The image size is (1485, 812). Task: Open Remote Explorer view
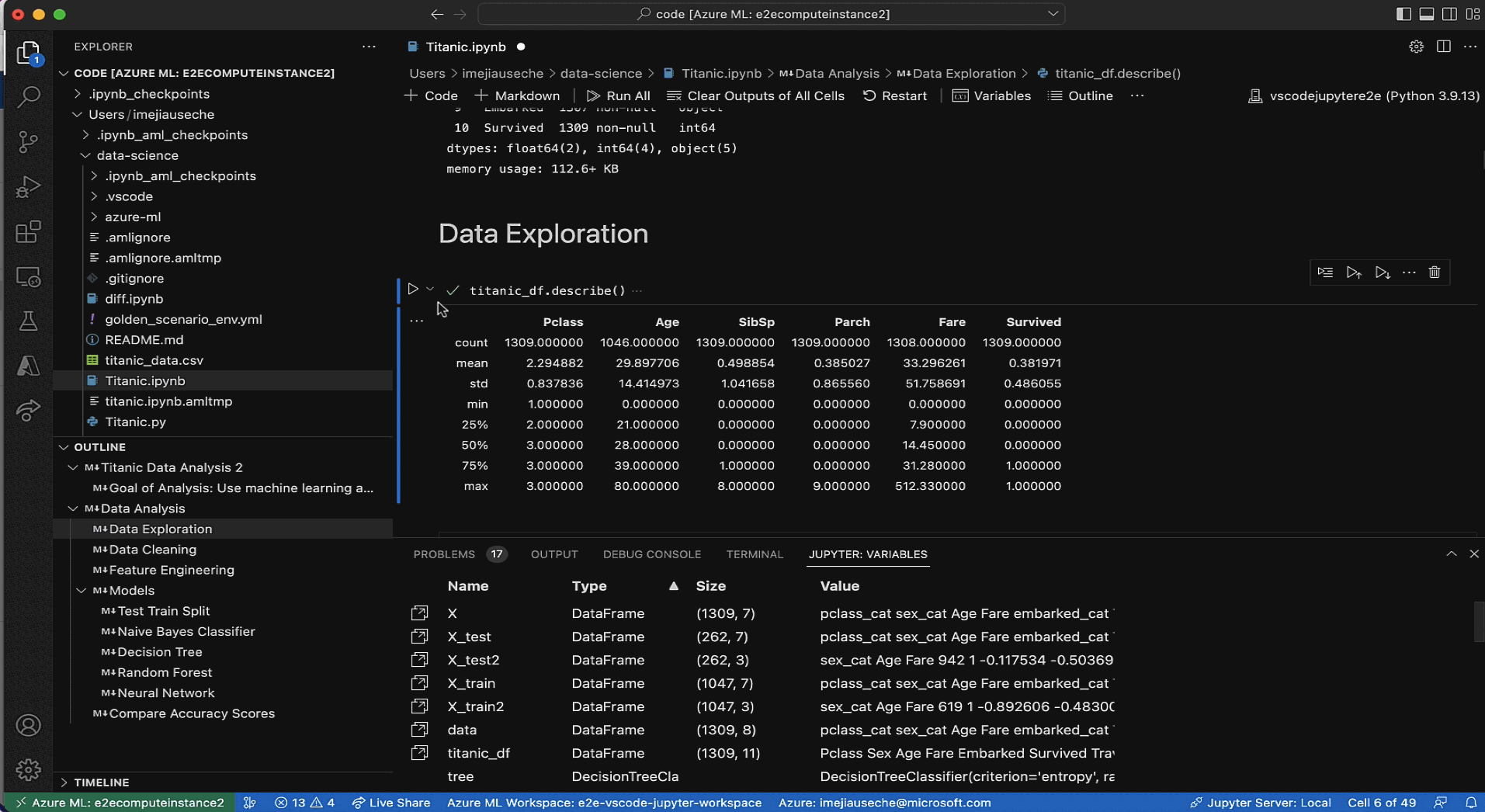(x=29, y=277)
